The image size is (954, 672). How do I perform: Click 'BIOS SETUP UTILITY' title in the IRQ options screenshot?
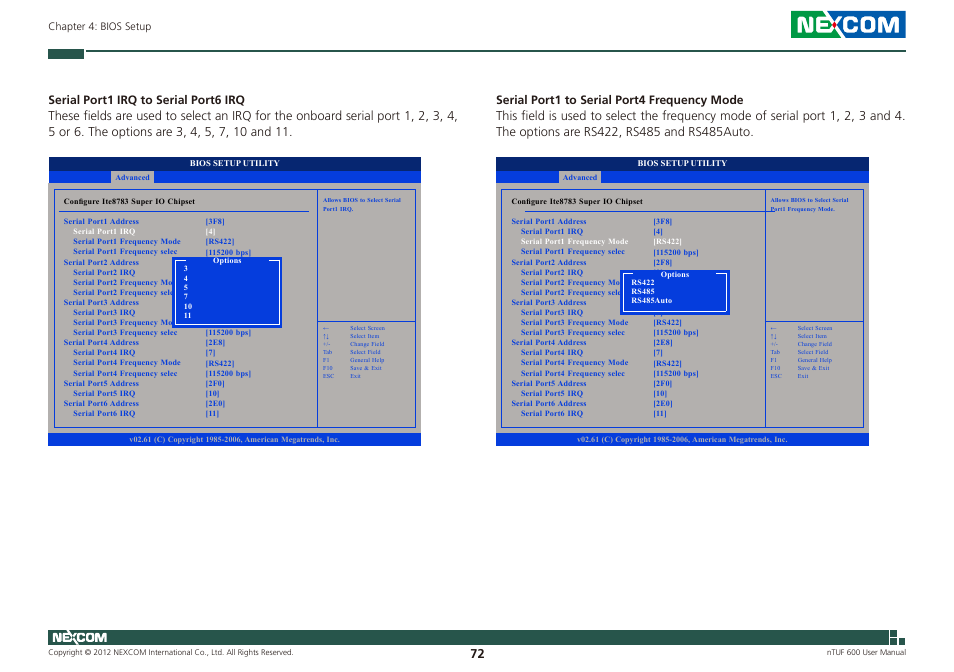click(234, 163)
